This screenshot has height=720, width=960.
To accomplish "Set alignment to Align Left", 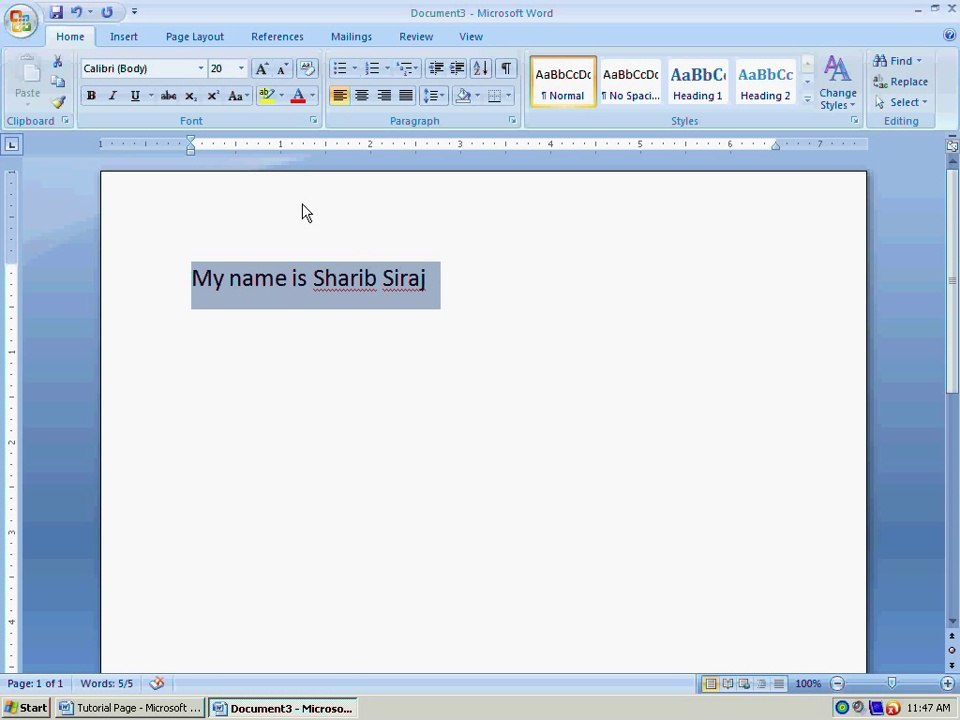I will (x=340, y=96).
